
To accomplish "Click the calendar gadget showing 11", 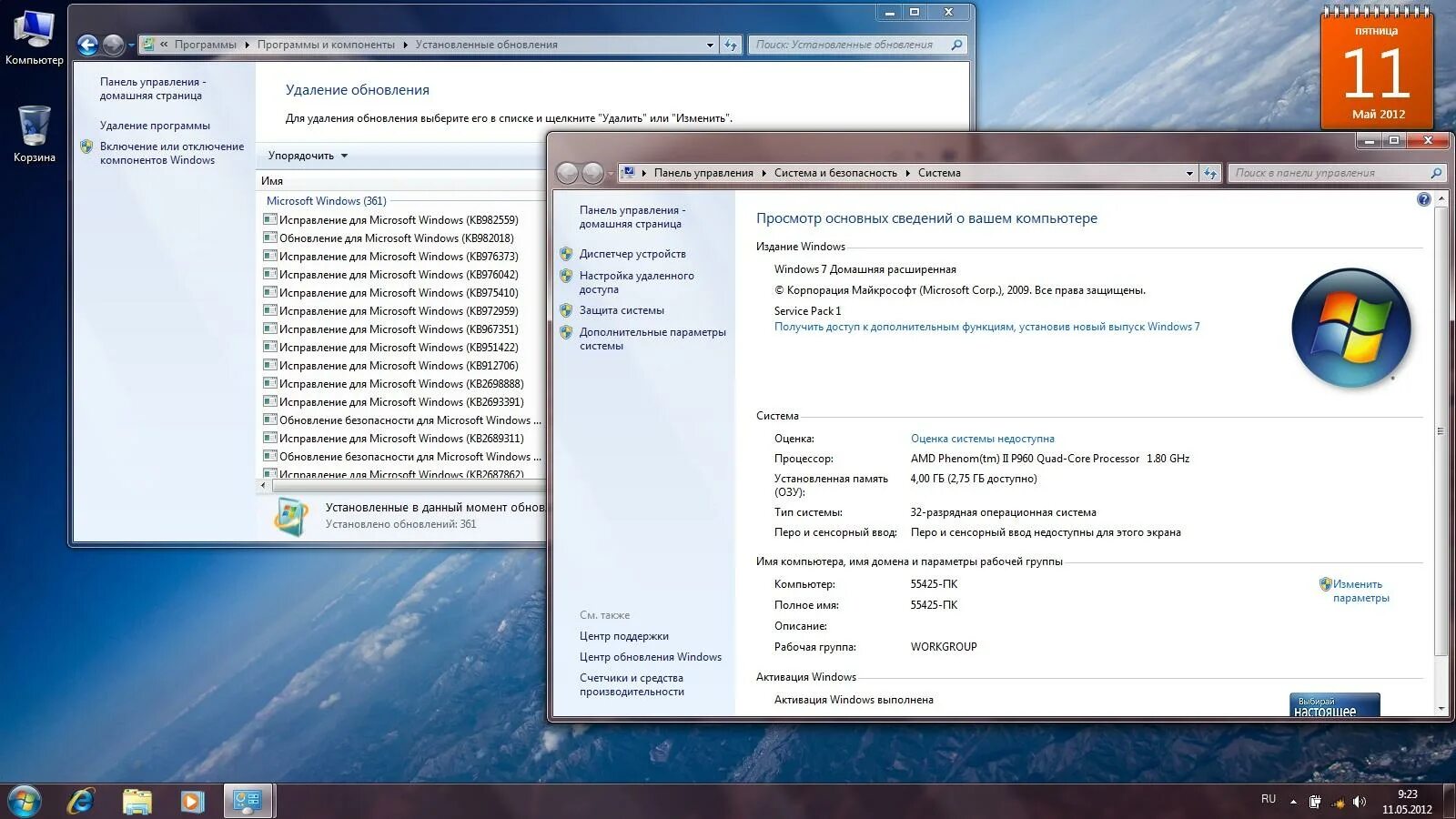I will pyautogui.click(x=1378, y=68).
